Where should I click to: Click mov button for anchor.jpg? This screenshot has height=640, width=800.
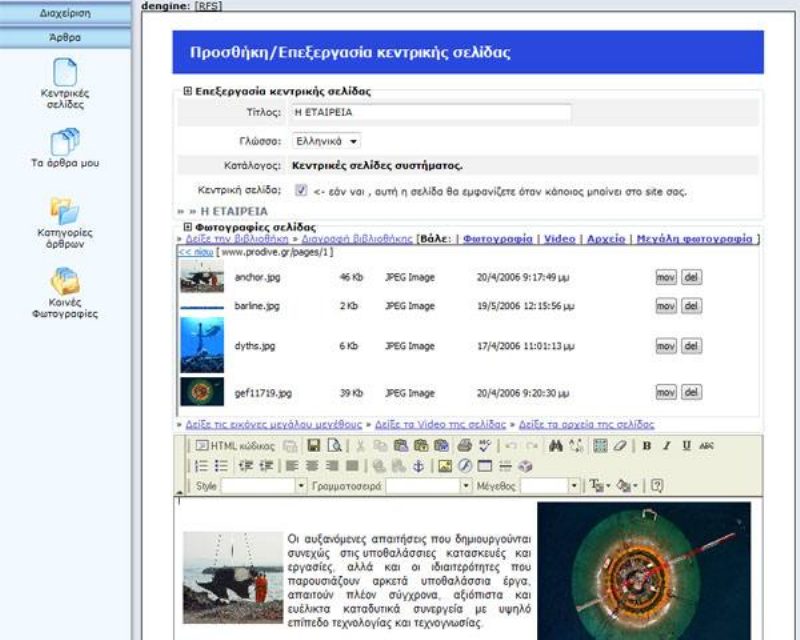coord(666,277)
